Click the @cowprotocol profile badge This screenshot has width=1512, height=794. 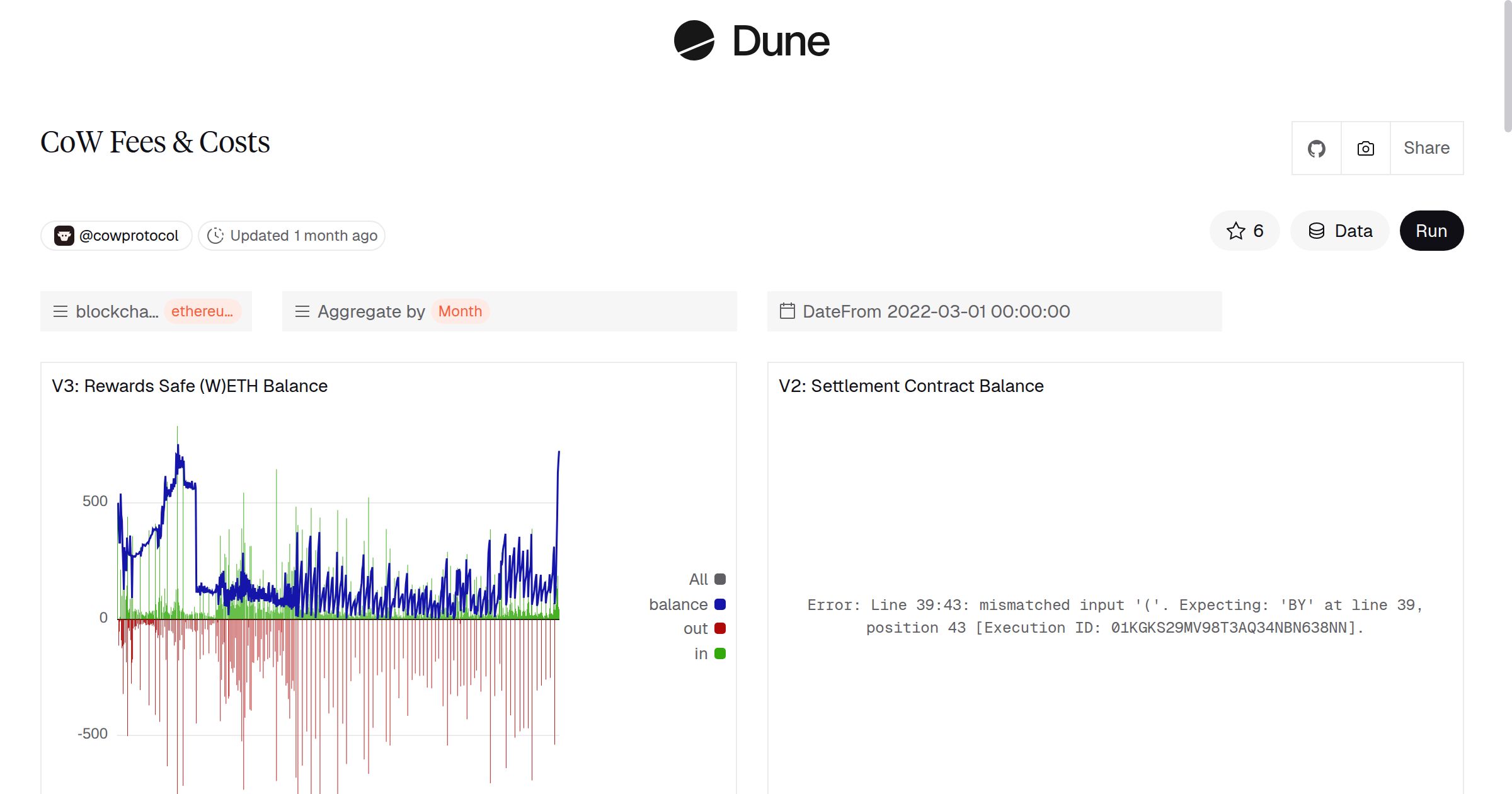[117, 235]
